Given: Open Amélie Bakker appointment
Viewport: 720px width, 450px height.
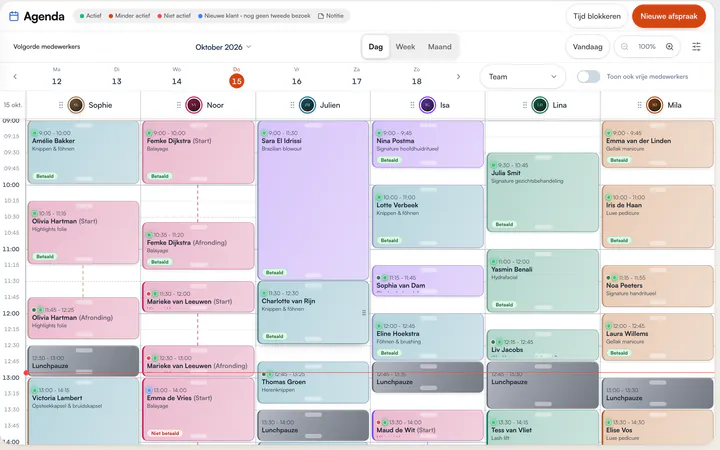Looking at the screenshot, I should click(x=83, y=152).
